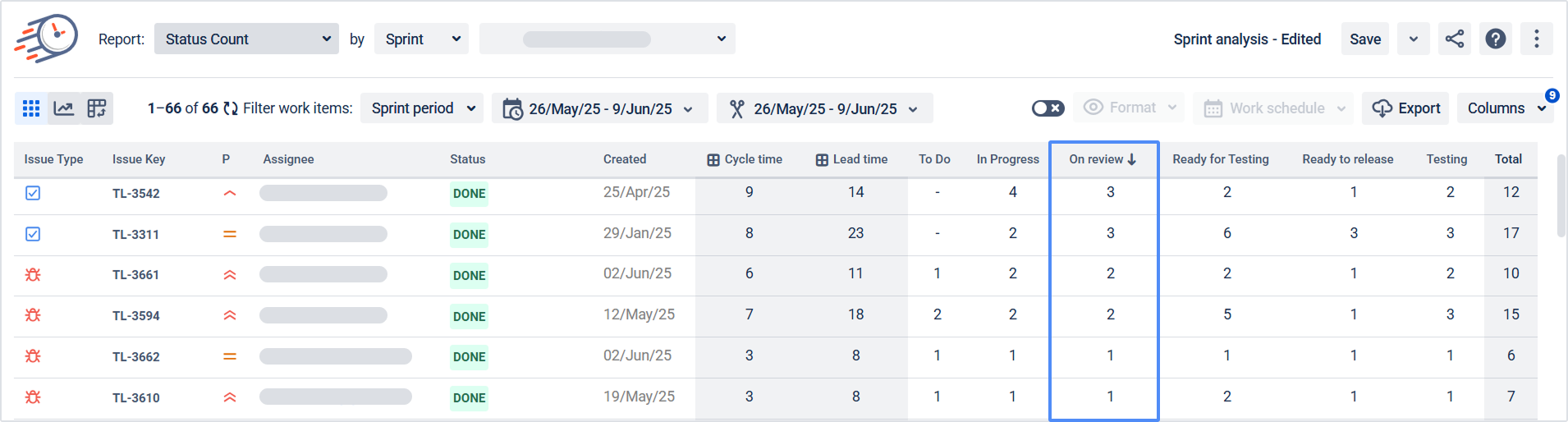This screenshot has width=1568, height=422.
Task: Open the blurred sprint selection dropdown
Action: (607, 39)
